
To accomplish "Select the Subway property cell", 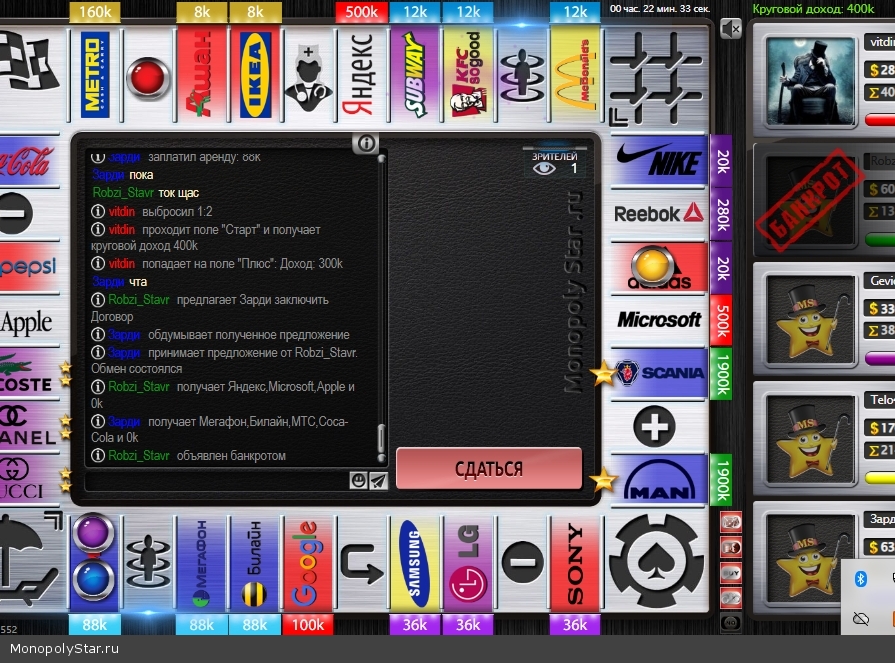I will 415,75.
